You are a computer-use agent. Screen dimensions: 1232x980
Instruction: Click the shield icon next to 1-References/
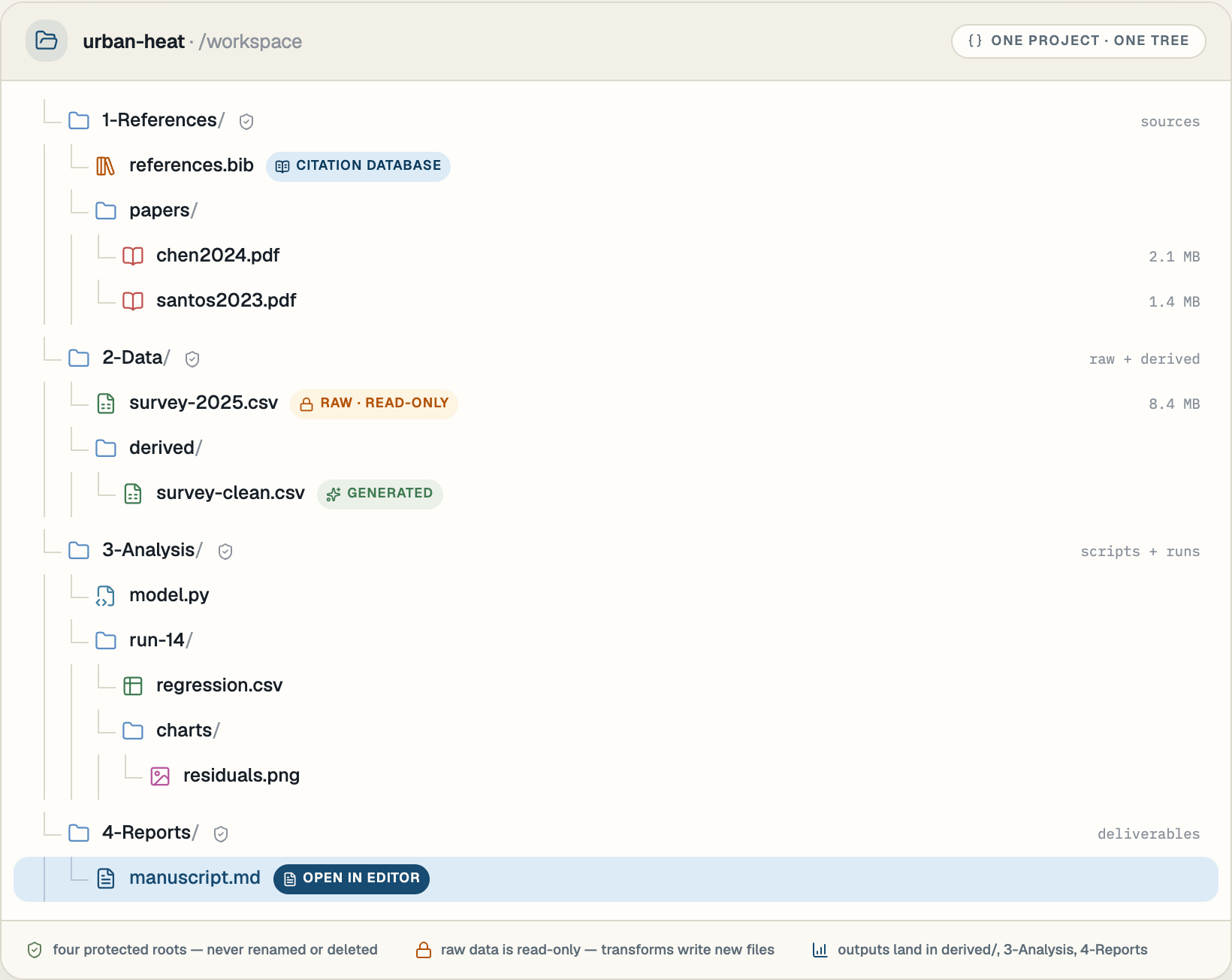246,121
